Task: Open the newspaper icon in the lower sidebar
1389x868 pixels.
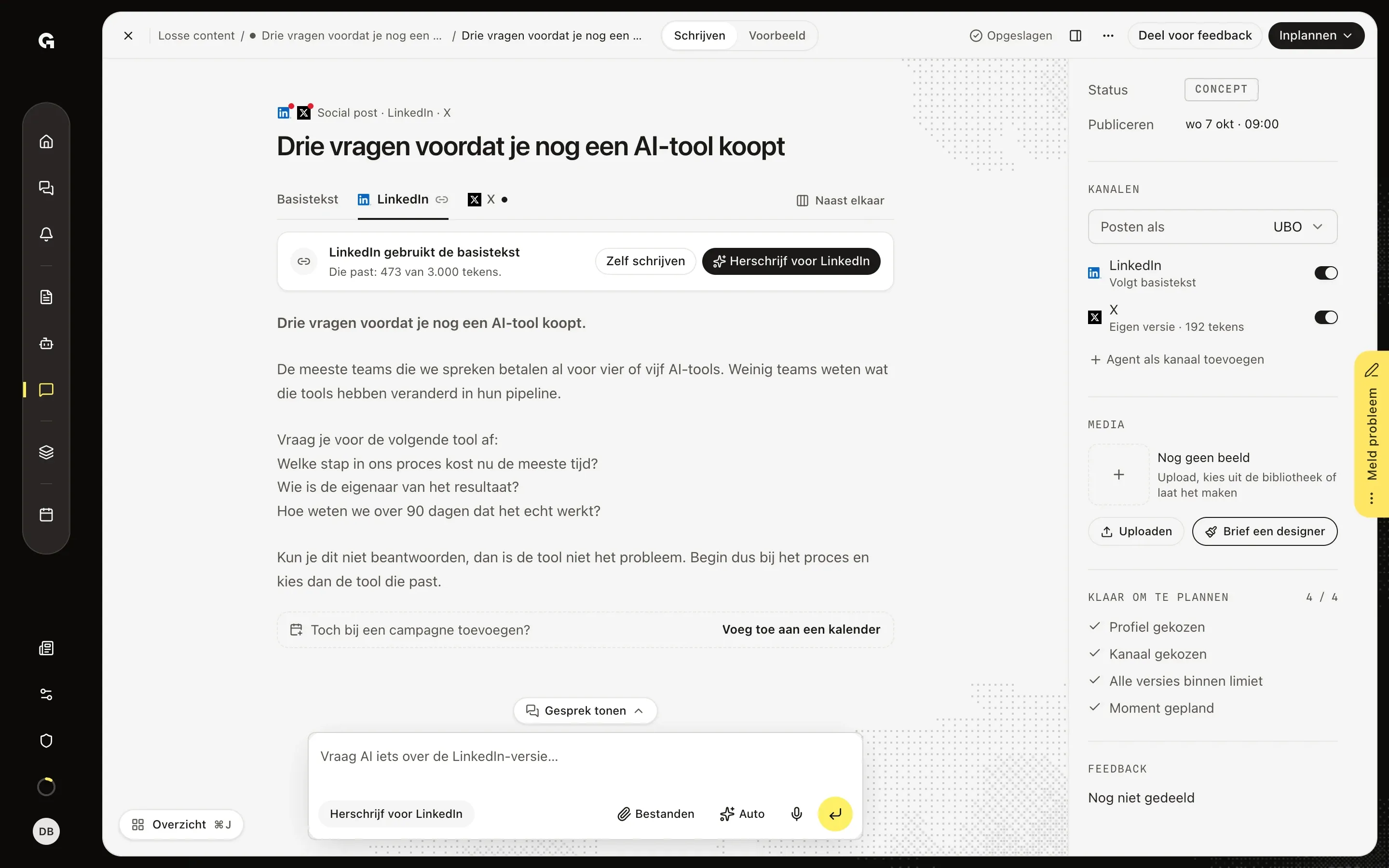Action: 46,648
